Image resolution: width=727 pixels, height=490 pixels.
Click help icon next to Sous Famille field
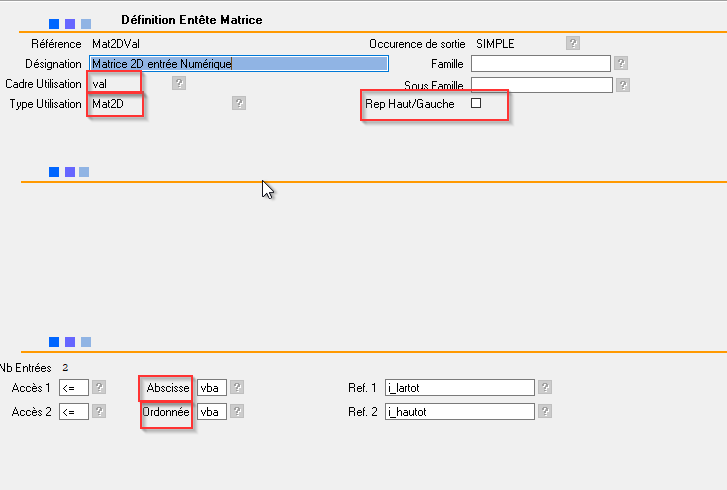(x=621, y=85)
